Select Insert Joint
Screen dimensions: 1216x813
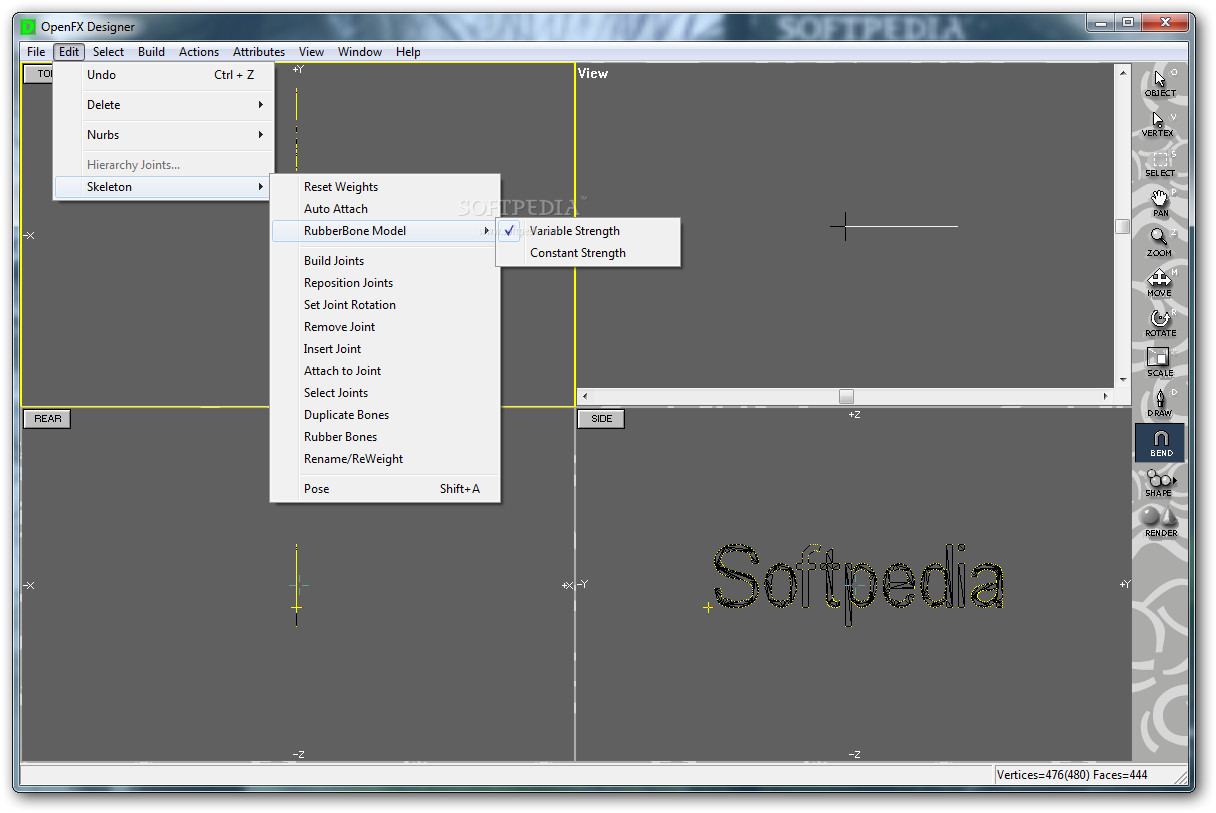tap(385, 349)
